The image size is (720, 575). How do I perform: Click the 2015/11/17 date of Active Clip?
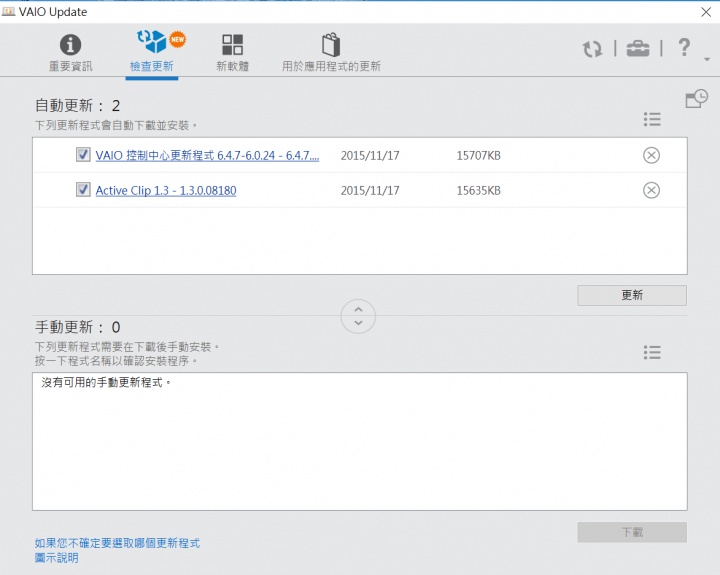(x=370, y=191)
